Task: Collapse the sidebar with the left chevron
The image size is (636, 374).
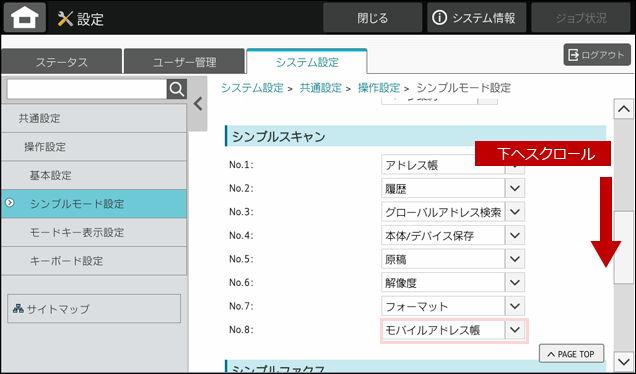Action: [x=198, y=104]
